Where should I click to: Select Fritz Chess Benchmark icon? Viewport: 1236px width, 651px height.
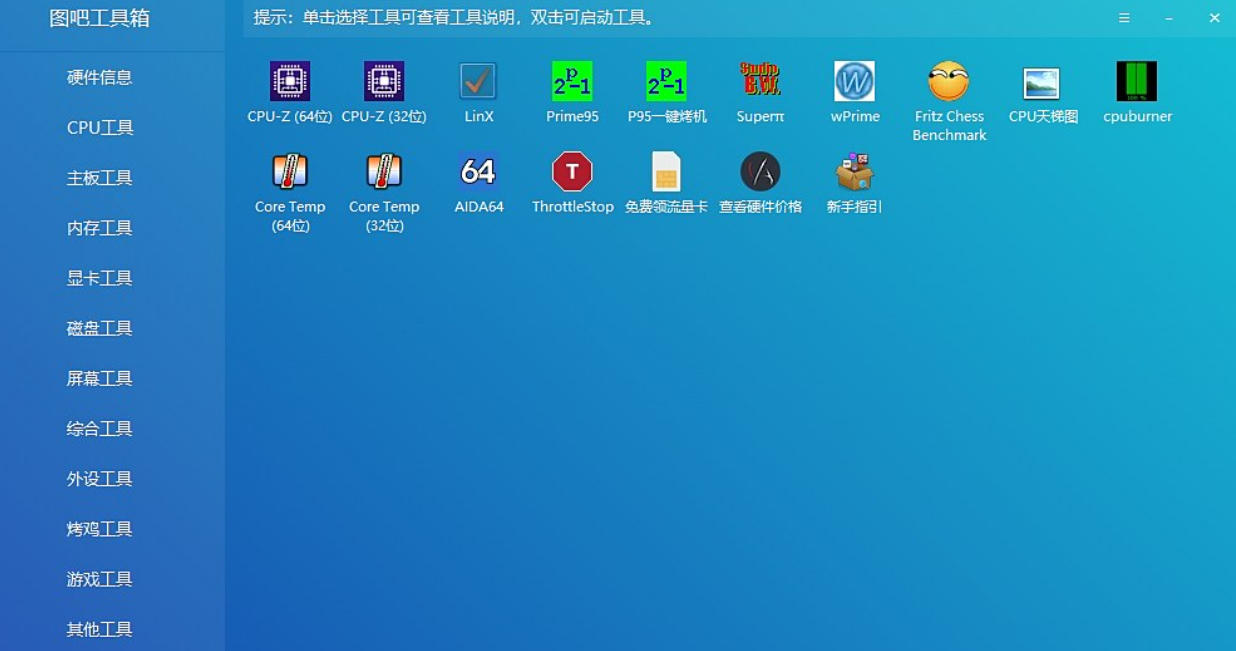click(949, 81)
